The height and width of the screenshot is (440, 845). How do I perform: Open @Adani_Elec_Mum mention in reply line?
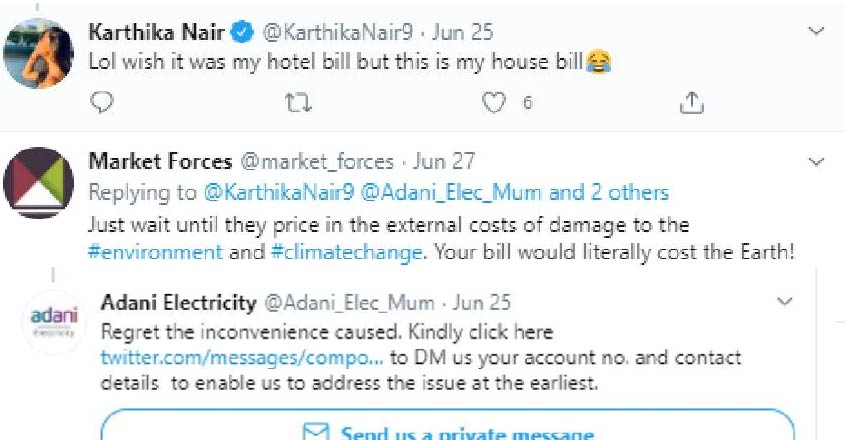click(452, 193)
